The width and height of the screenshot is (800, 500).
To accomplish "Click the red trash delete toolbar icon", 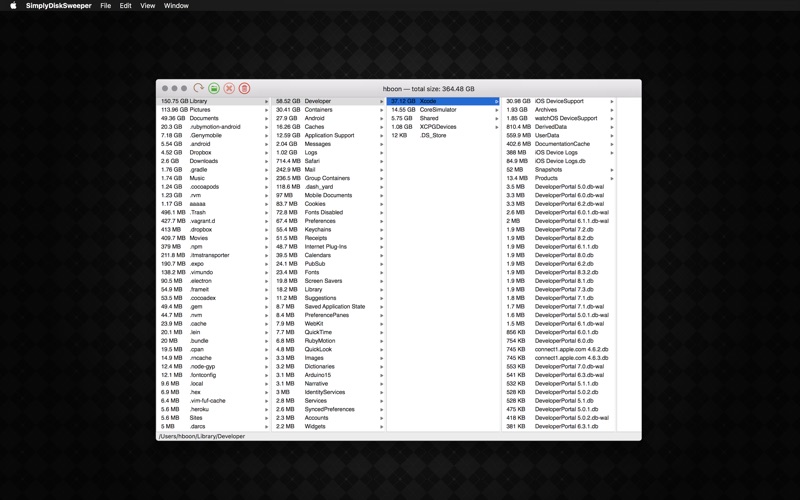I will pos(244,88).
